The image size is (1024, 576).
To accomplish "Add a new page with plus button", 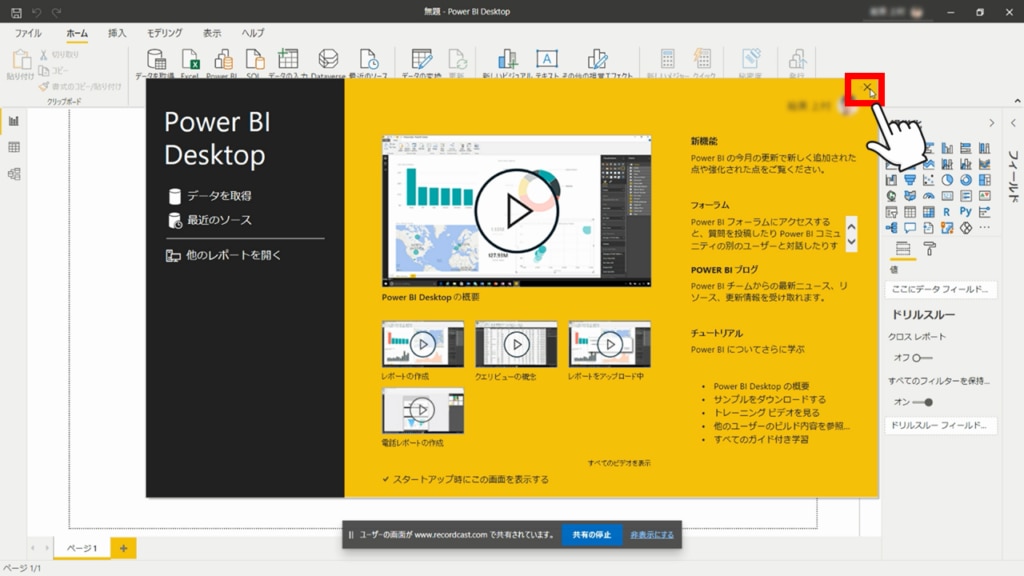I will pos(123,548).
